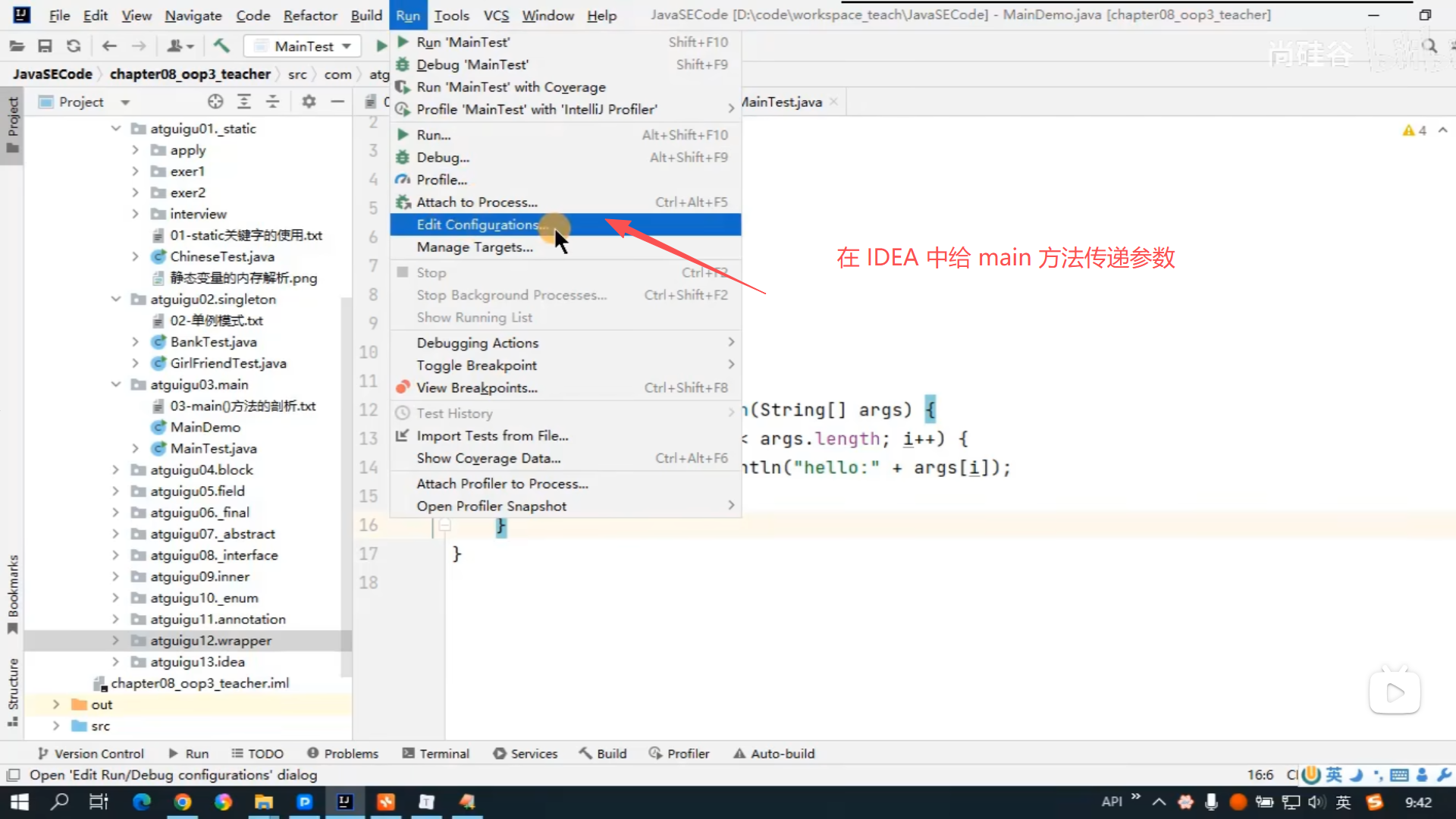Click the Project tree vertical scrollbar
The height and width of the screenshot is (819, 1456).
pos(346,485)
